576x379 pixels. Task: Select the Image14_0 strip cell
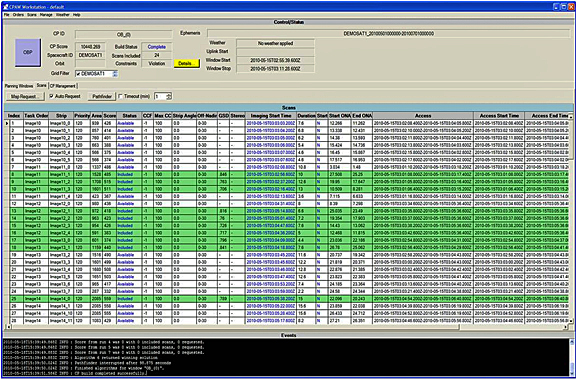pos(61,299)
